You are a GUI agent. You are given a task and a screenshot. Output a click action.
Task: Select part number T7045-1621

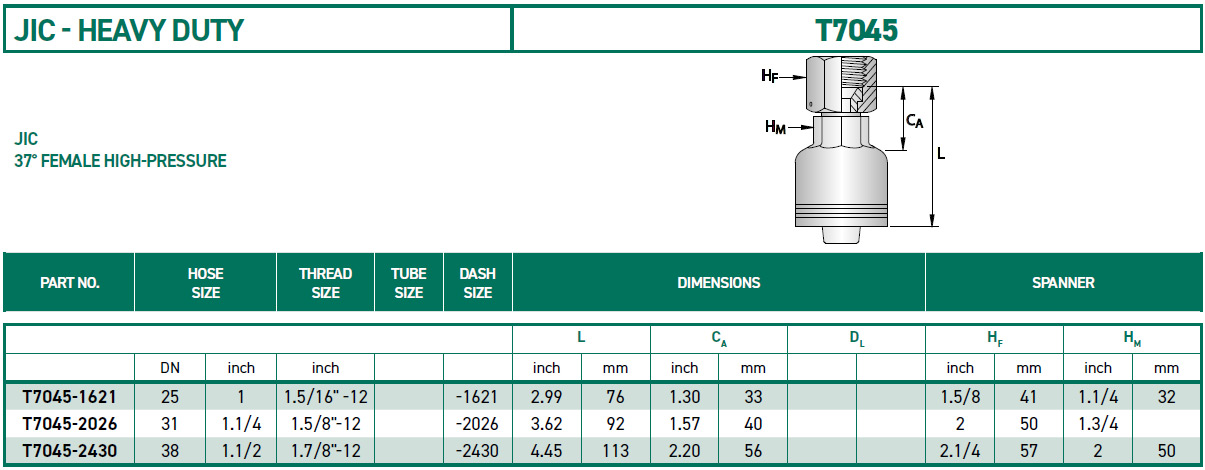(x=69, y=396)
